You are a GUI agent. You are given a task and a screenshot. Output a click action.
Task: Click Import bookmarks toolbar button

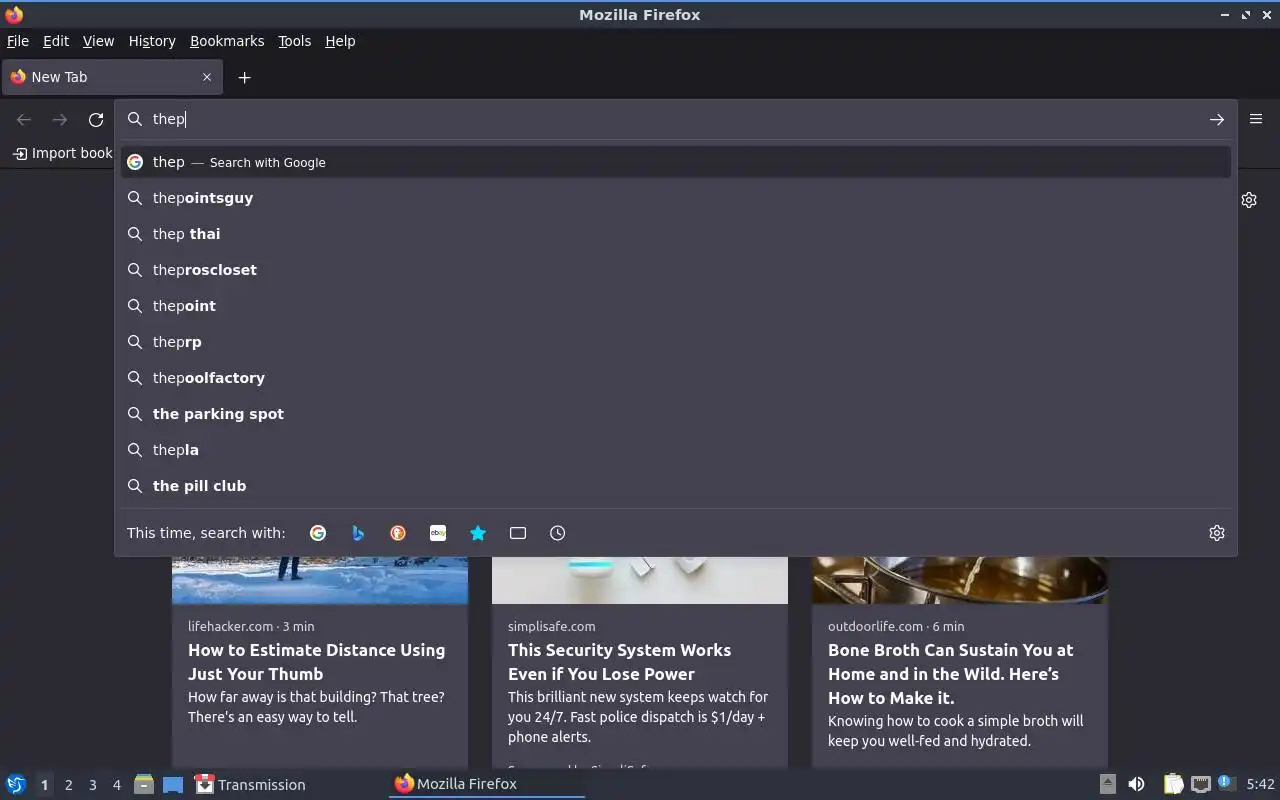(62, 153)
